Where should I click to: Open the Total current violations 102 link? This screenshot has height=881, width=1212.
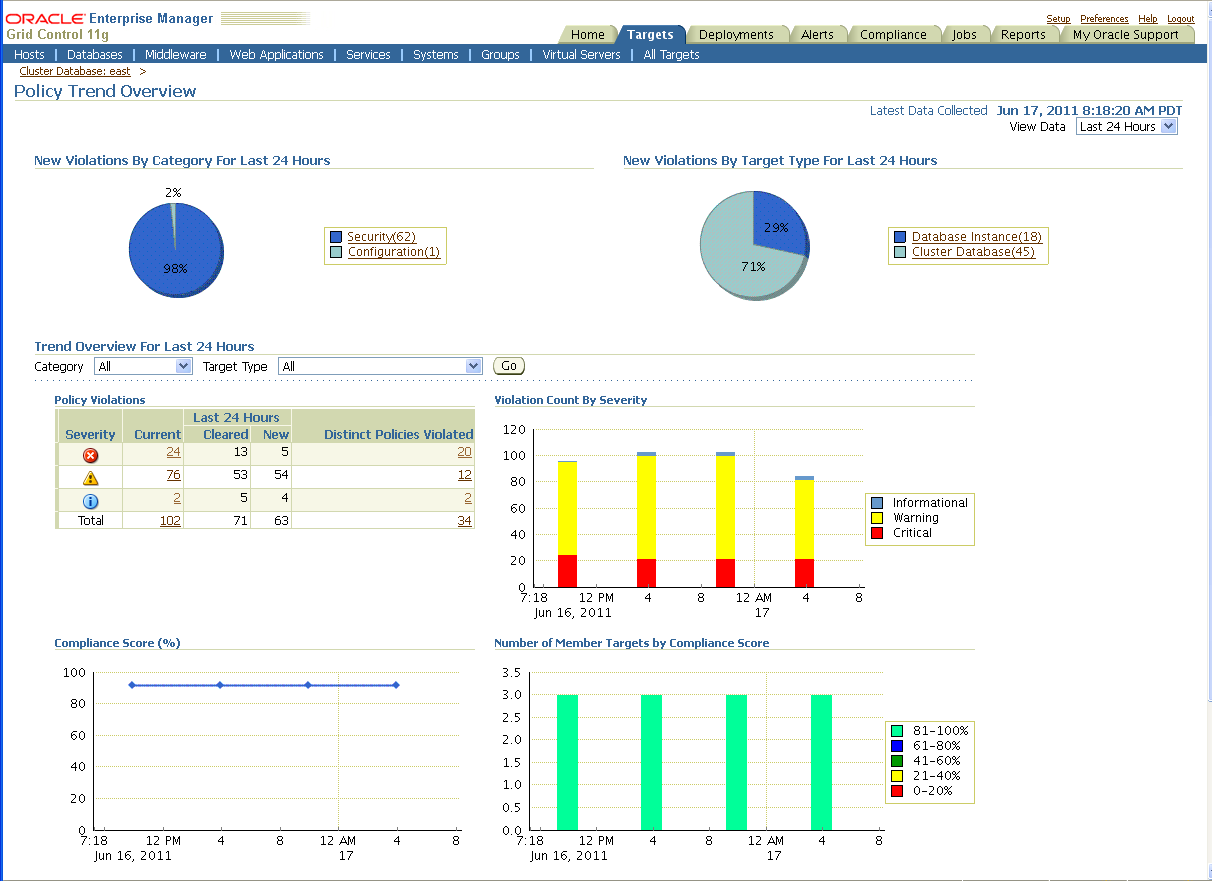(170, 521)
